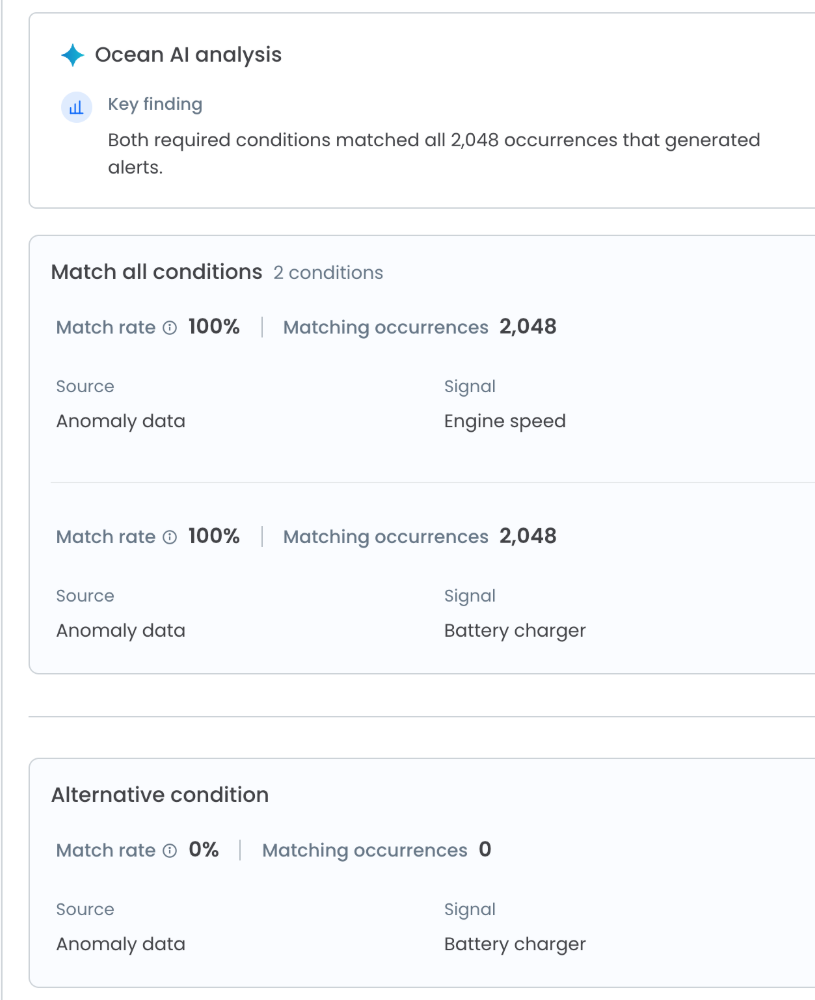Click Battery charger signal under Alternative condition

coord(515,945)
